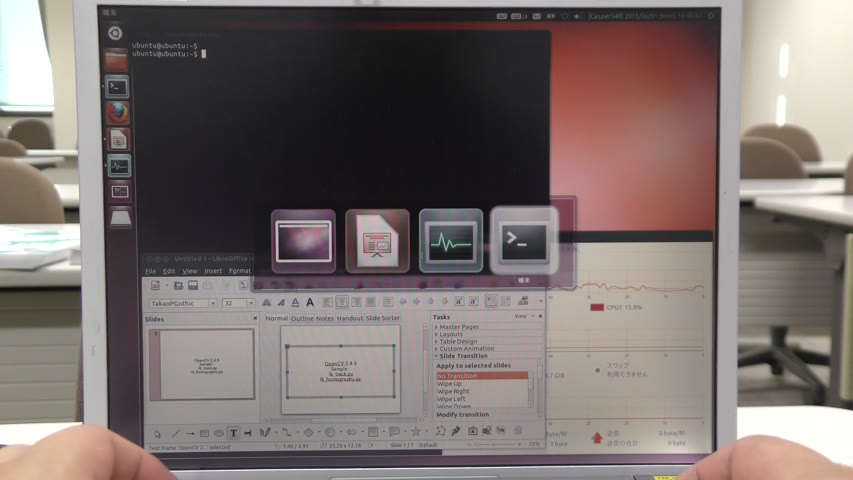Image resolution: width=853 pixels, height=480 pixels.
Task: Select the Ellipse drawing tool
Action: (x=219, y=434)
